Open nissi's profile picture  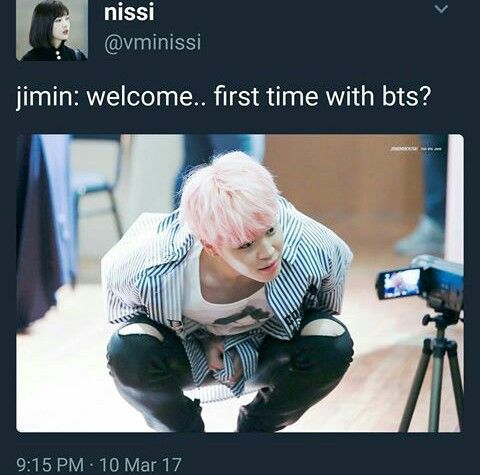(52, 30)
